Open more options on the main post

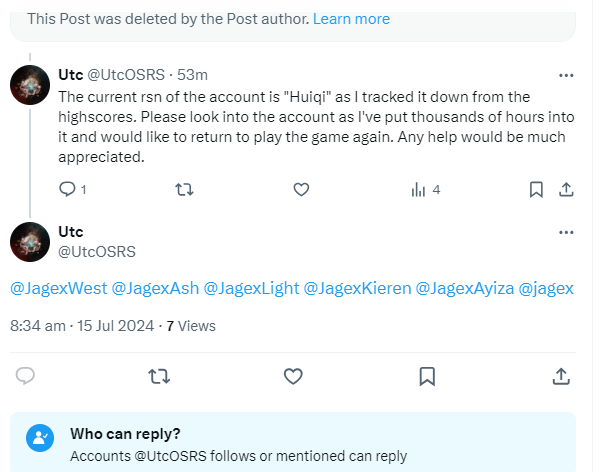[566, 232]
